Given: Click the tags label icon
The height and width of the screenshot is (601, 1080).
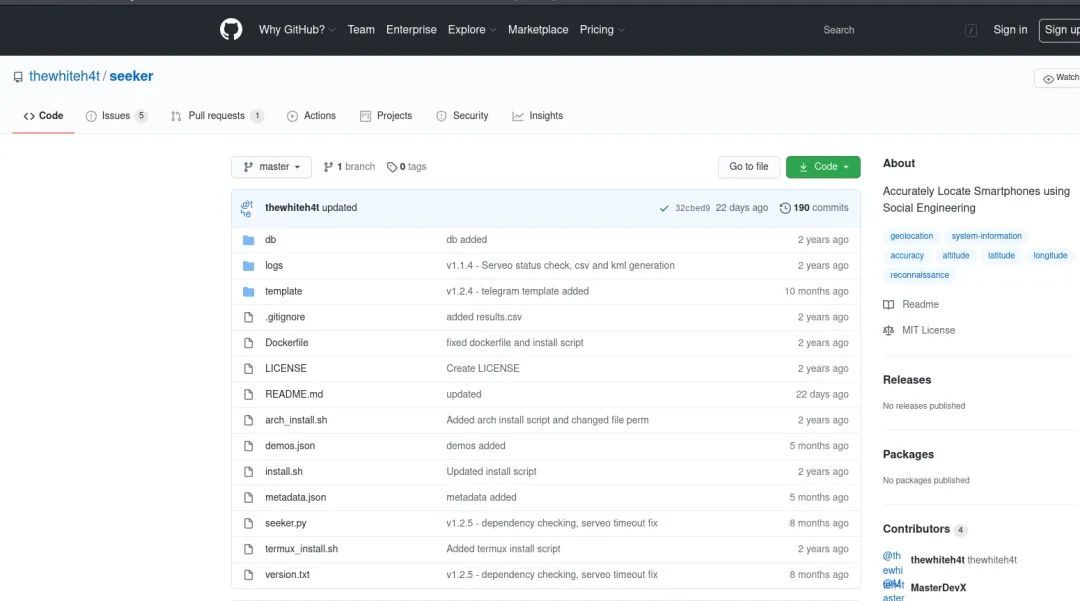Looking at the screenshot, I should coord(392,167).
